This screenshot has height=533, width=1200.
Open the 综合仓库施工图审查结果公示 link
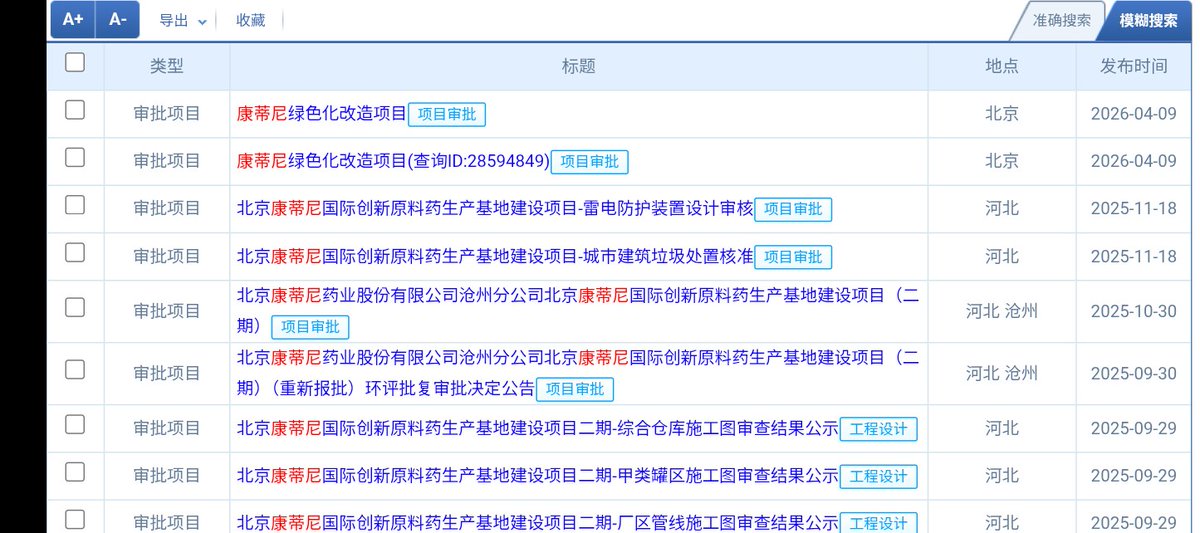coord(537,428)
